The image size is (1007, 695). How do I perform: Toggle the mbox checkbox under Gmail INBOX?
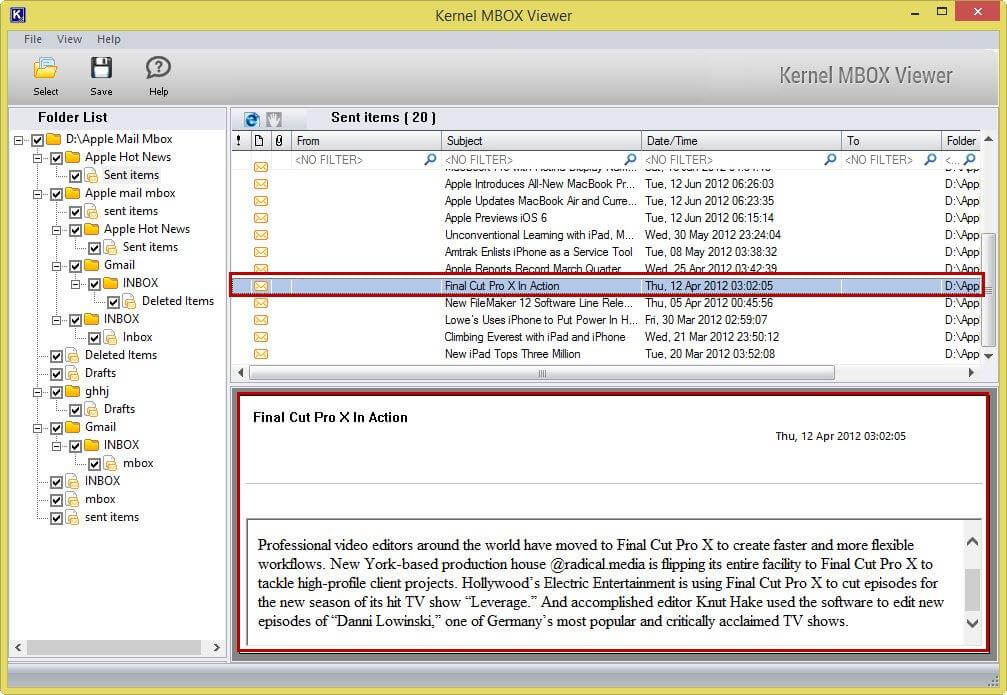(94, 464)
